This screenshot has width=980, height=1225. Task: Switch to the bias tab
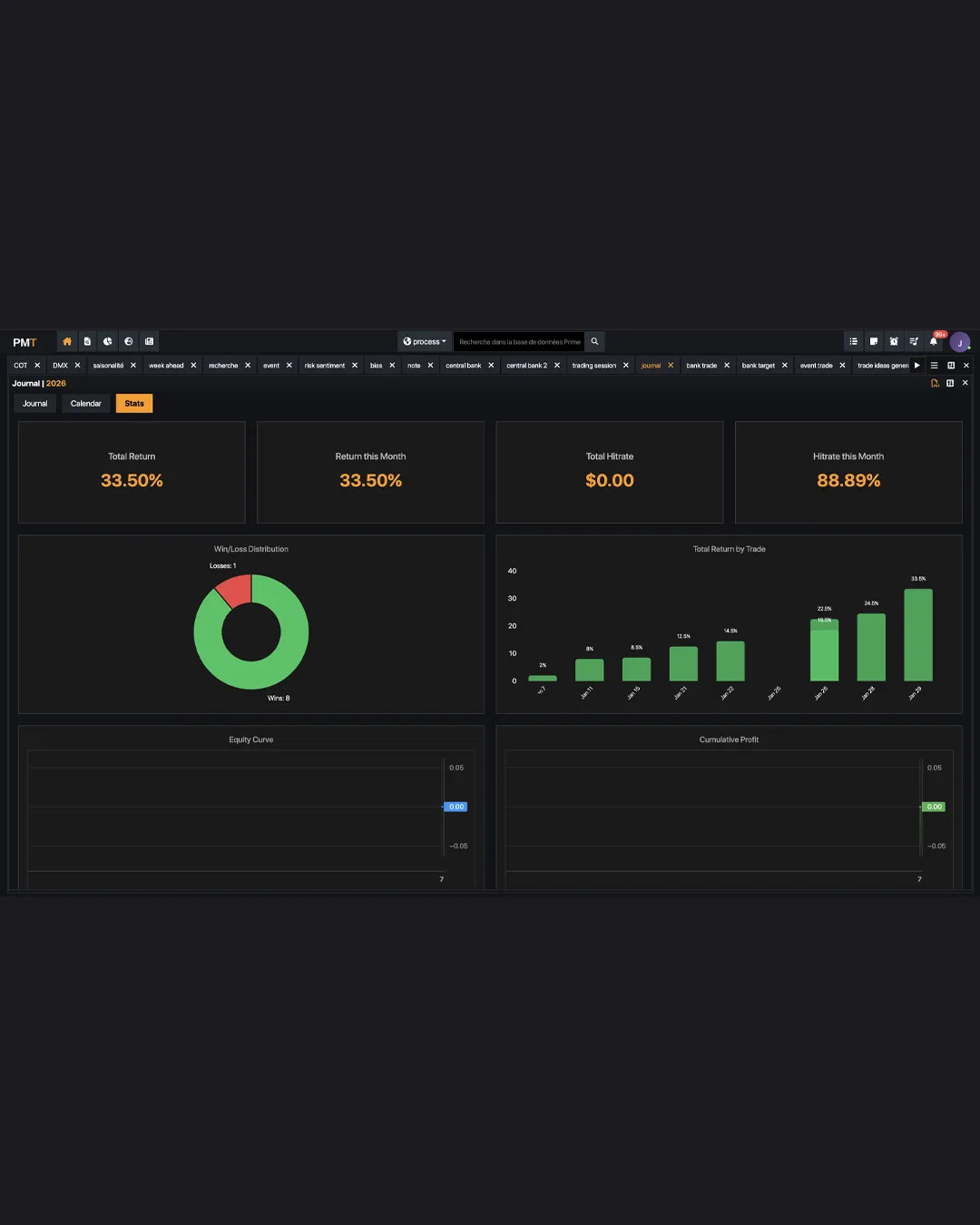tap(376, 366)
